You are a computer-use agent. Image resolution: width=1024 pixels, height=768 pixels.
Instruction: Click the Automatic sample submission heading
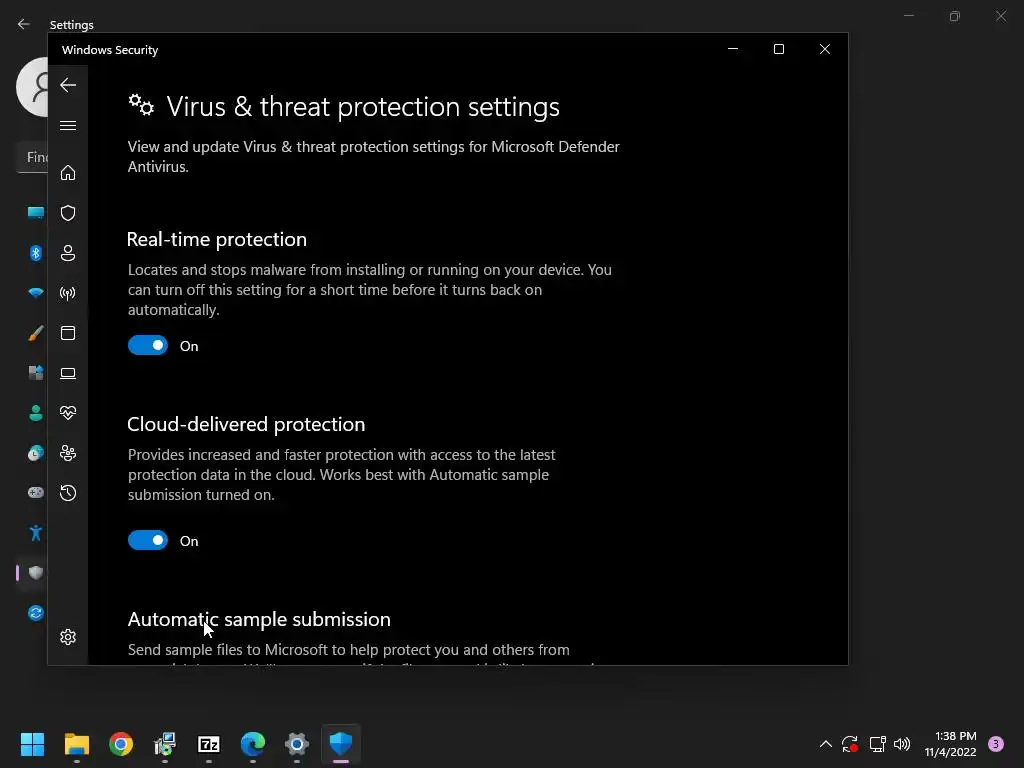pos(259,619)
